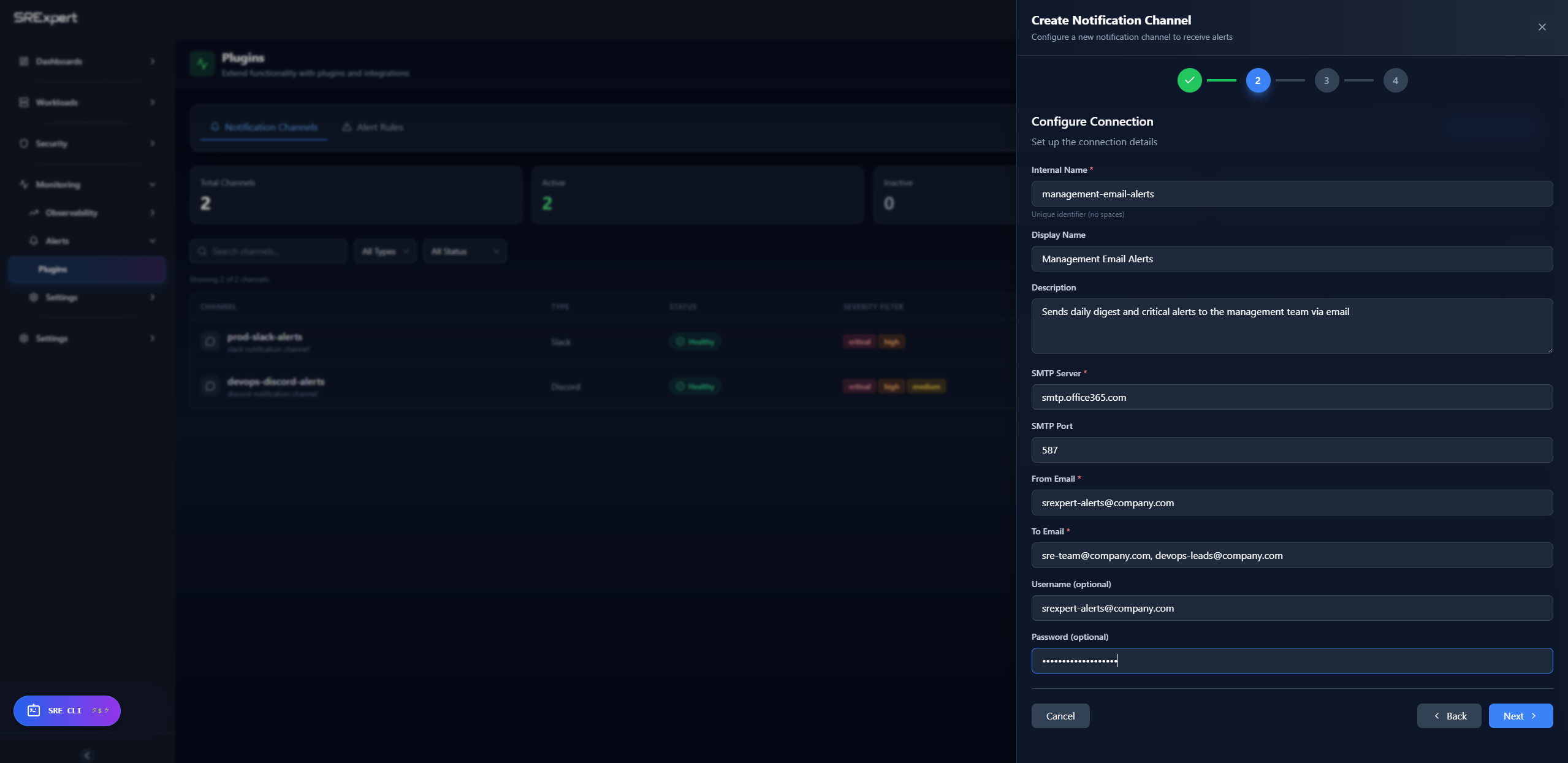The width and height of the screenshot is (1568, 763).
Task: Focus the SMTP Port input field
Action: 1292,450
